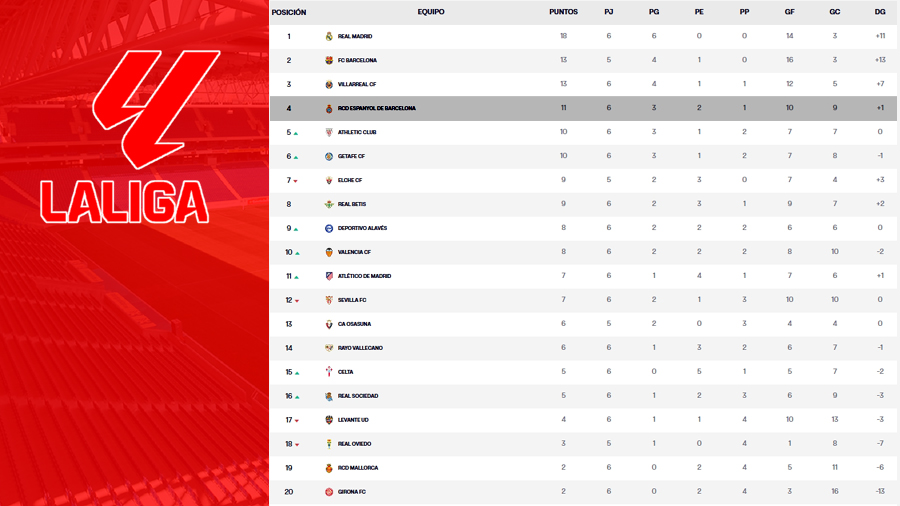Click the Girona FC crest icon
Viewport: 900px width, 506px height.
[329, 492]
